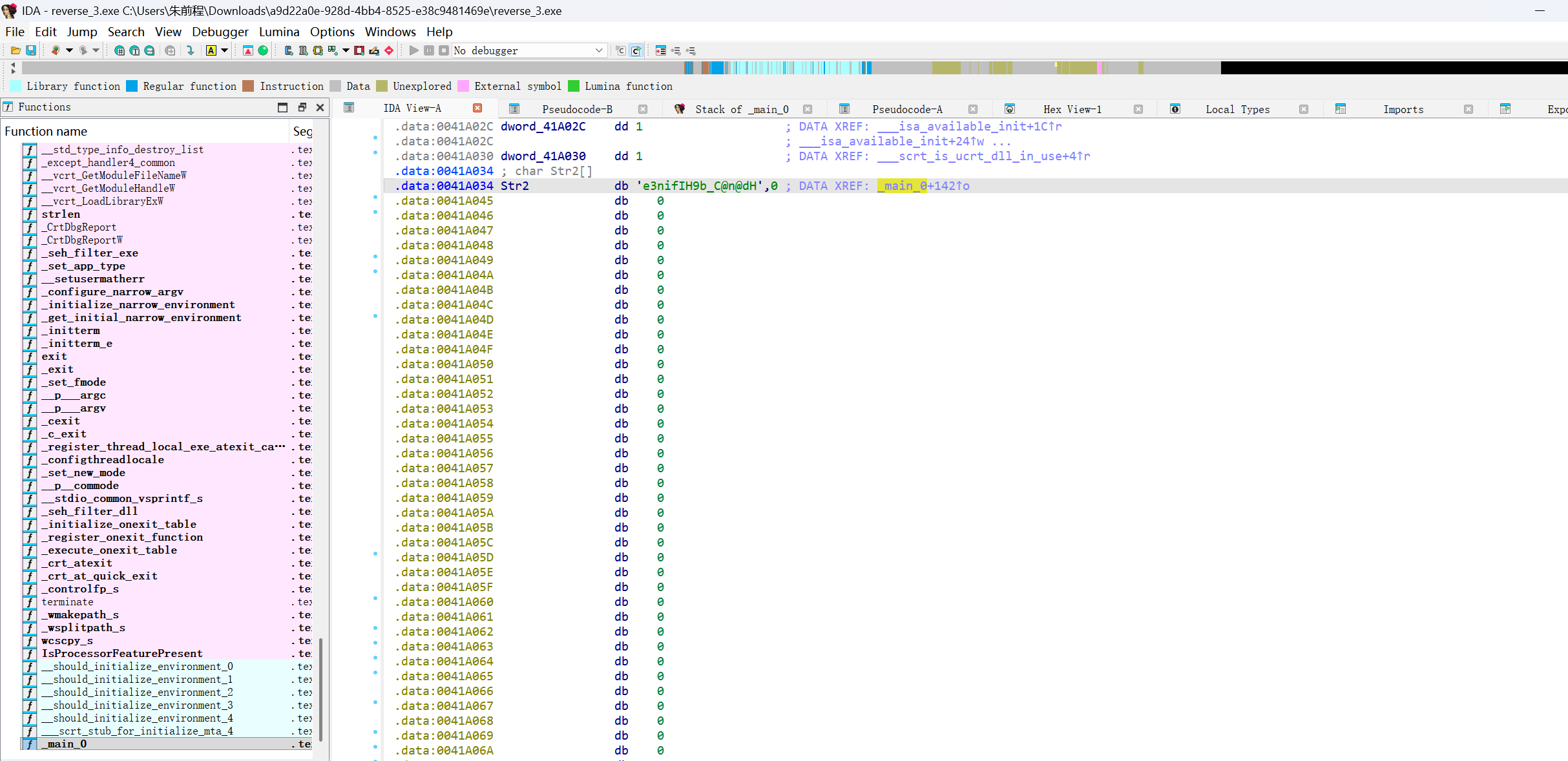
Task: Select the strlen function in list
Action: coord(61,214)
